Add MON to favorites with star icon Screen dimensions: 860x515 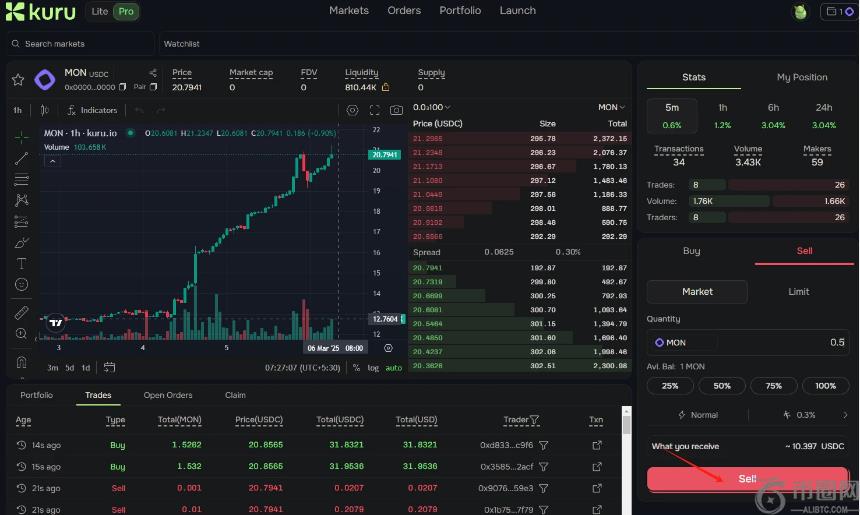17,79
